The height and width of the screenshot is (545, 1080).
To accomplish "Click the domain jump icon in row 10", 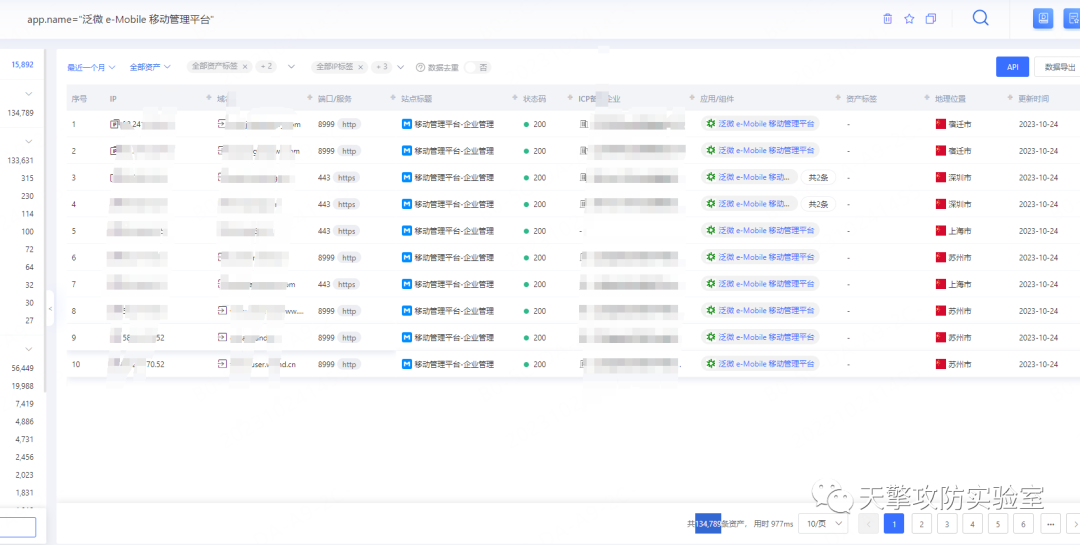I will 222,364.
